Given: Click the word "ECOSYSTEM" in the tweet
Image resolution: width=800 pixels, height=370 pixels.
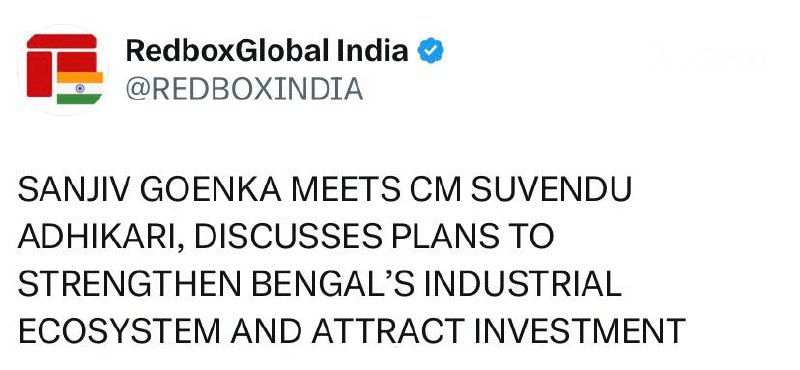Looking at the screenshot, I should click(x=120, y=331).
